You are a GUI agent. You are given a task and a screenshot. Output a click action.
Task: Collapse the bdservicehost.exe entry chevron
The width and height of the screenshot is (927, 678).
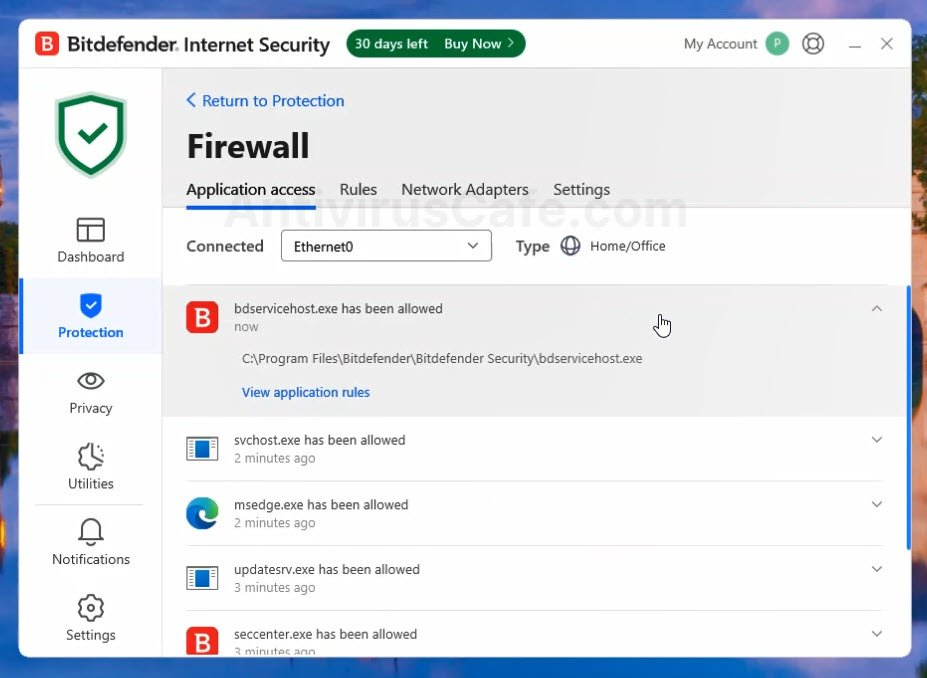(877, 309)
